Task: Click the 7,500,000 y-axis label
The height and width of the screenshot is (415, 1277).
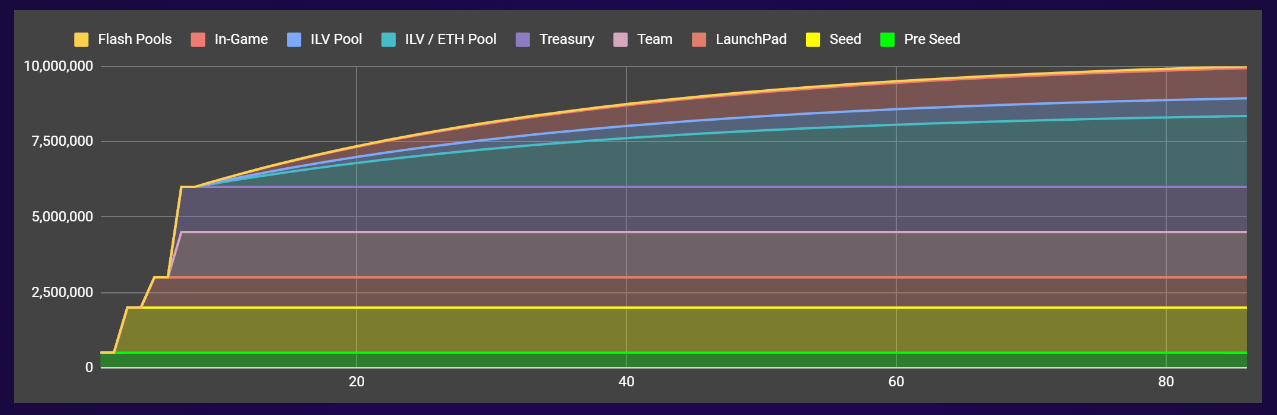Action: [63, 141]
